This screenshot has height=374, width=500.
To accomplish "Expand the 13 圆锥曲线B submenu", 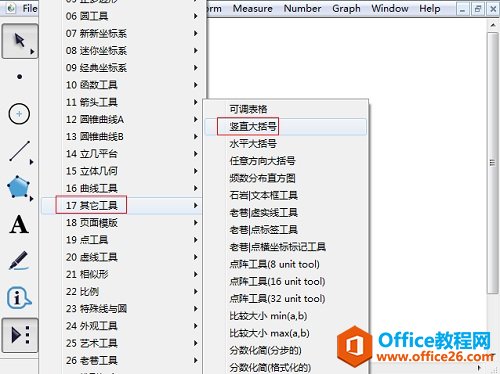I will coord(121,137).
